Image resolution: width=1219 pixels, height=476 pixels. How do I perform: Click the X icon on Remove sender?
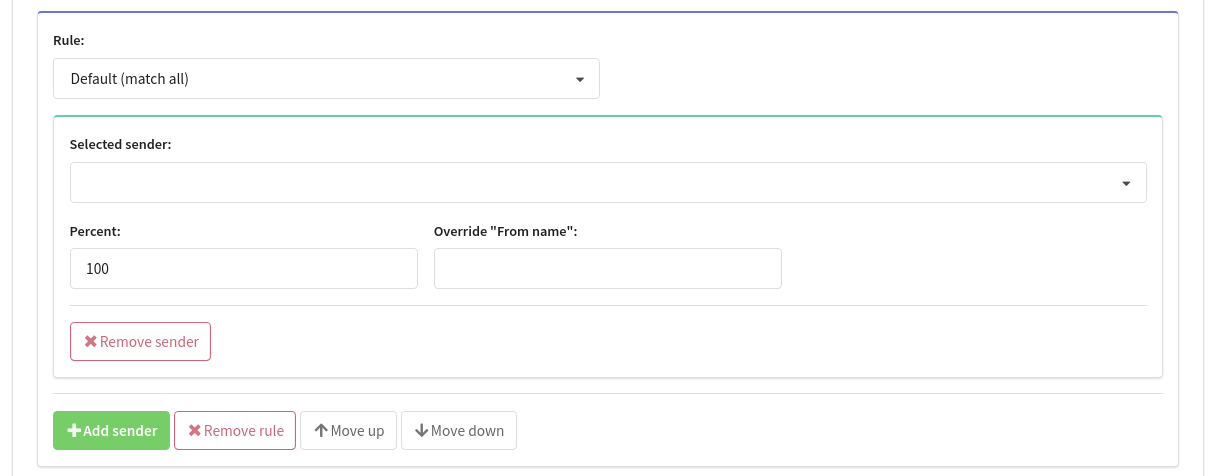90,342
